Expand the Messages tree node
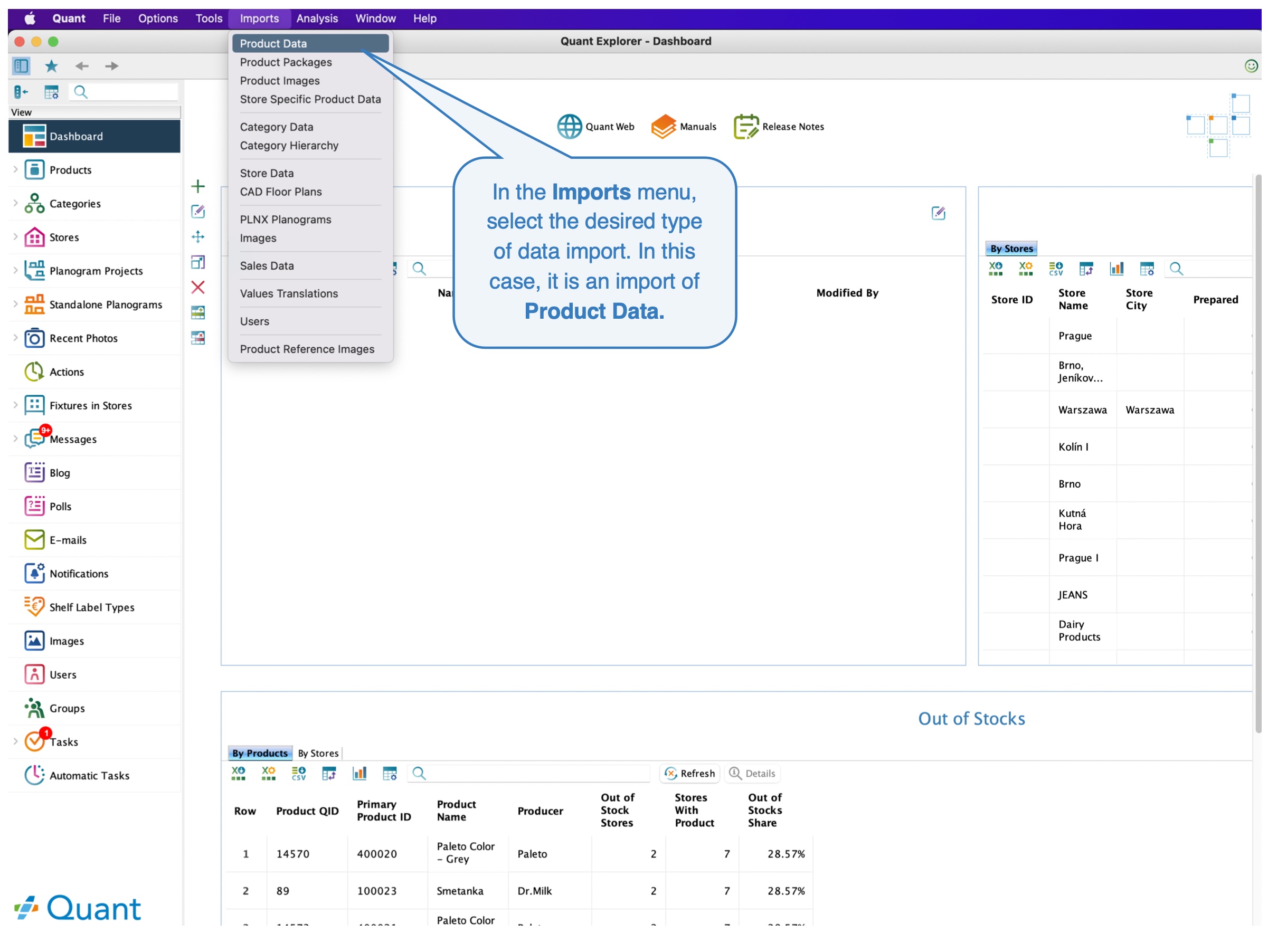 pyautogui.click(x=15, y=439)
